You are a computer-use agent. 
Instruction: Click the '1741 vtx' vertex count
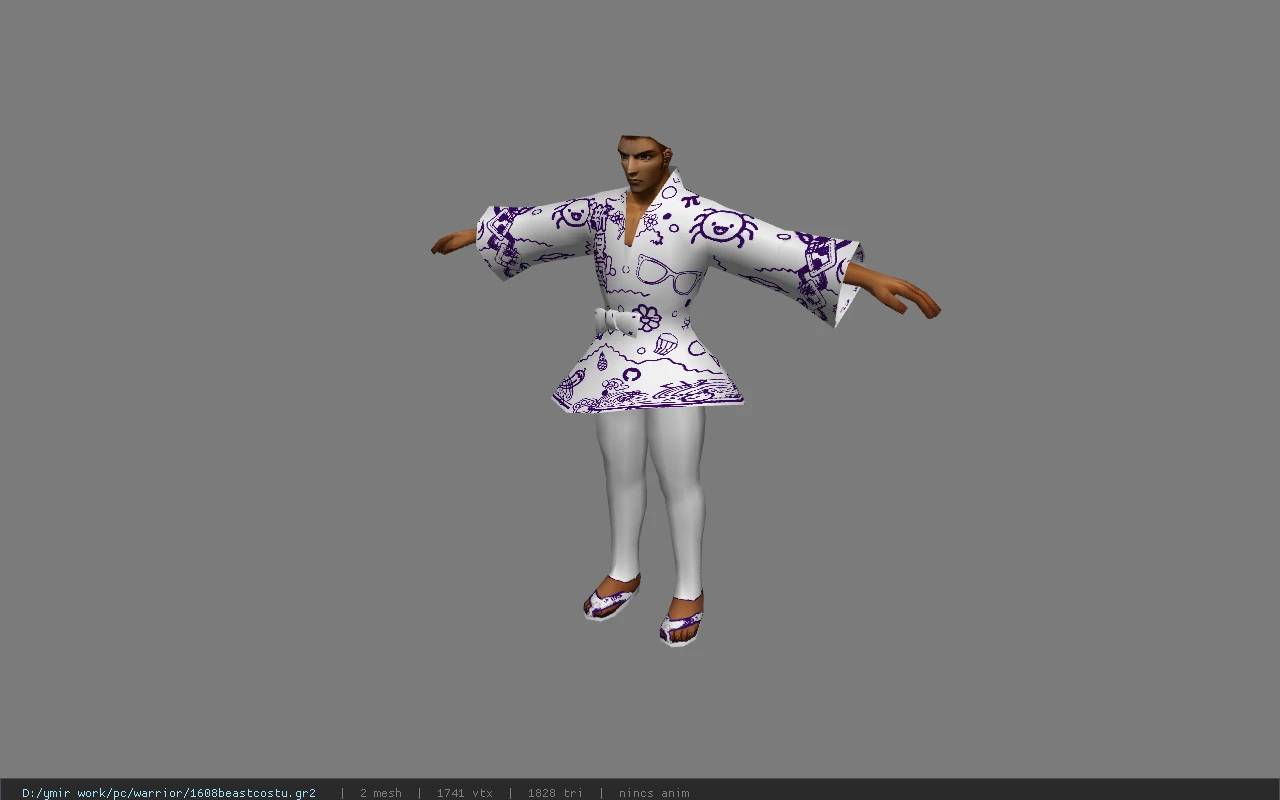465,793
